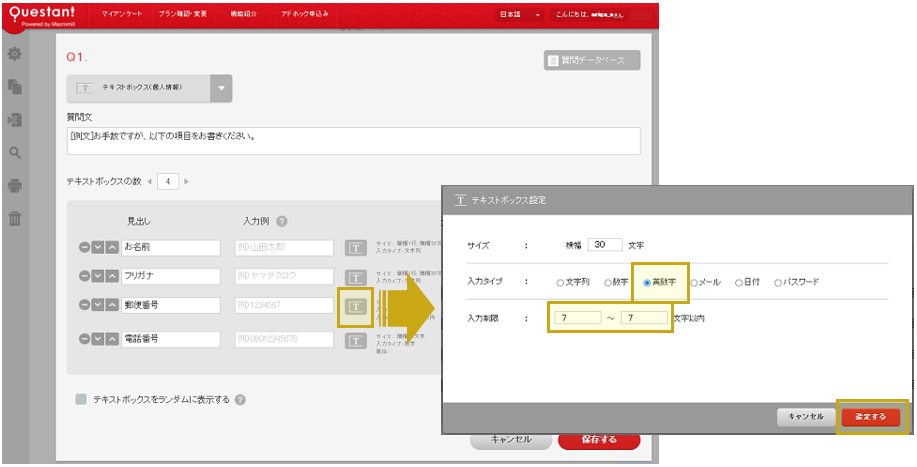Open 機能紹介 menu
This screenshot has height=467, width=917.
244,14
